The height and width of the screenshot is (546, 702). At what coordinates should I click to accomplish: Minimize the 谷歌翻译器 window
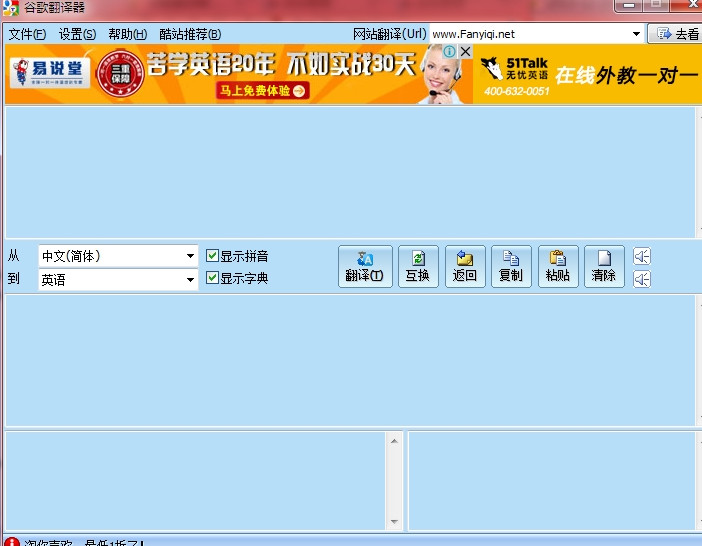click(x=629, y=5)
